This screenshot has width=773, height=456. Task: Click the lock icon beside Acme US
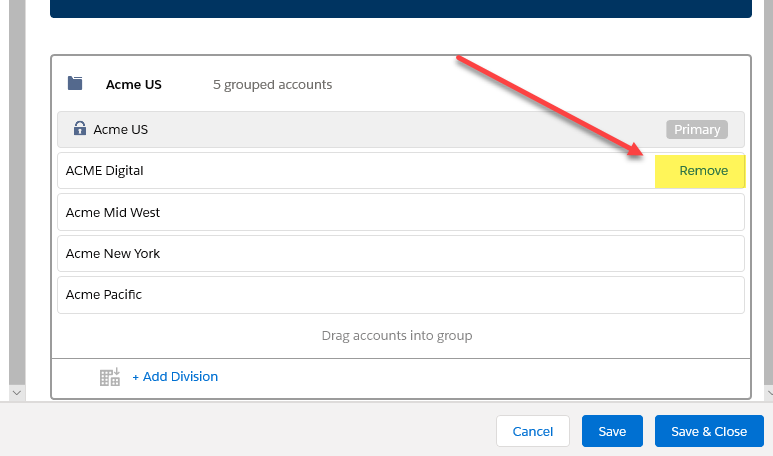[x=79, y=128]
